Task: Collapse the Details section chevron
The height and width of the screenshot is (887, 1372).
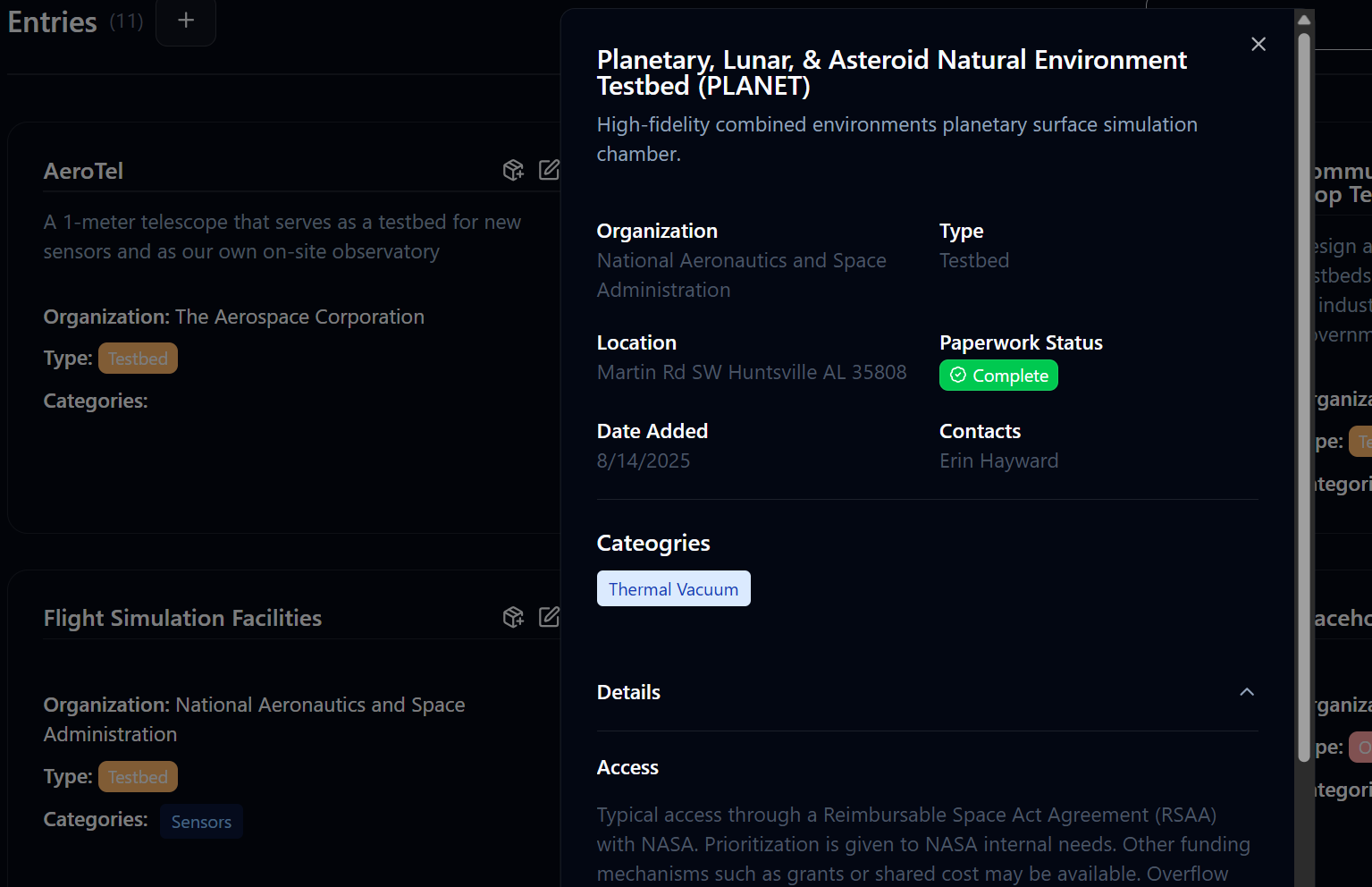Action: (x=1247, y=692)
